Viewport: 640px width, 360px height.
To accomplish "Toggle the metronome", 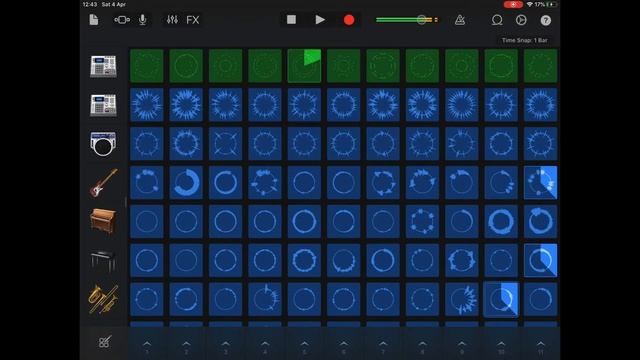I will click(x=460, y=20).
